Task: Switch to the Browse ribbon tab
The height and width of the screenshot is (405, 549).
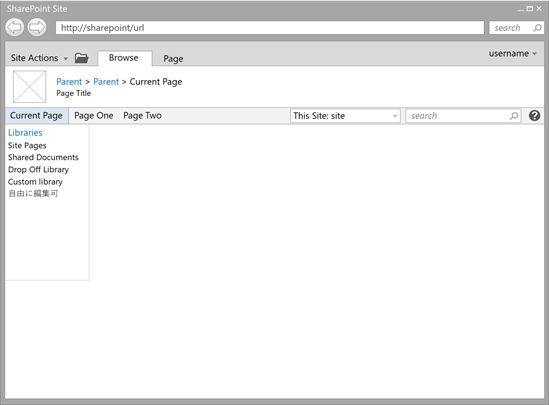Action: [x=124, y=58]
